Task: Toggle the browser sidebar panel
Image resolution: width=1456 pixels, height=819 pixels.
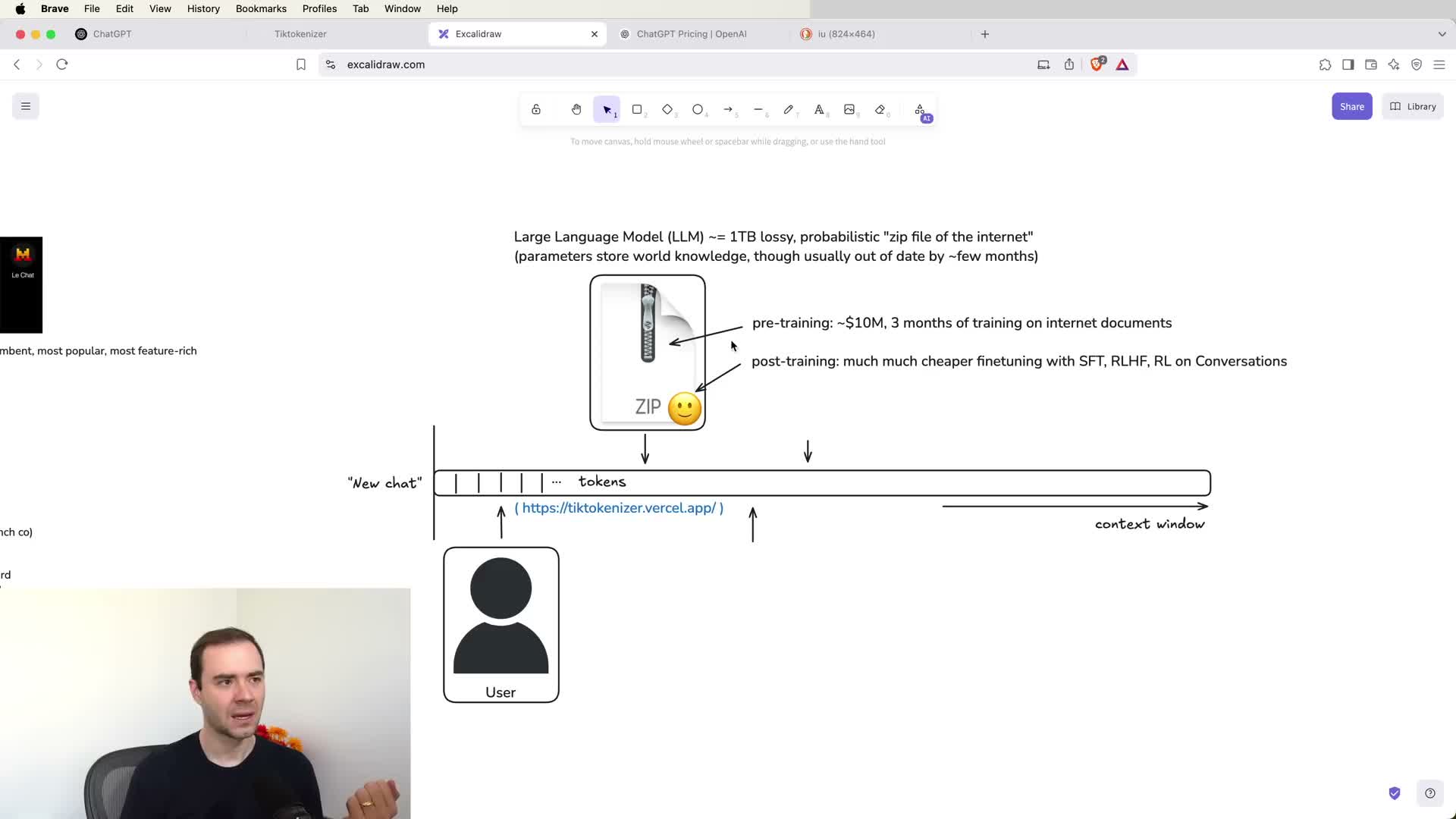Action: (1348, 64)
